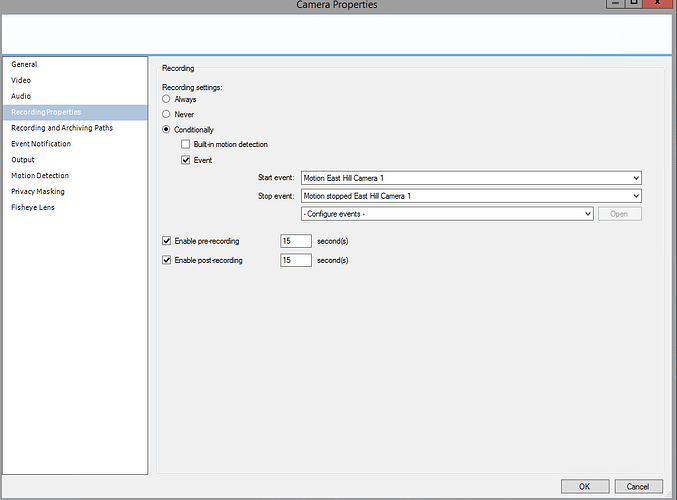Choose the Never recording option
The height and width of the screenshot is (500, 677).
167,115
